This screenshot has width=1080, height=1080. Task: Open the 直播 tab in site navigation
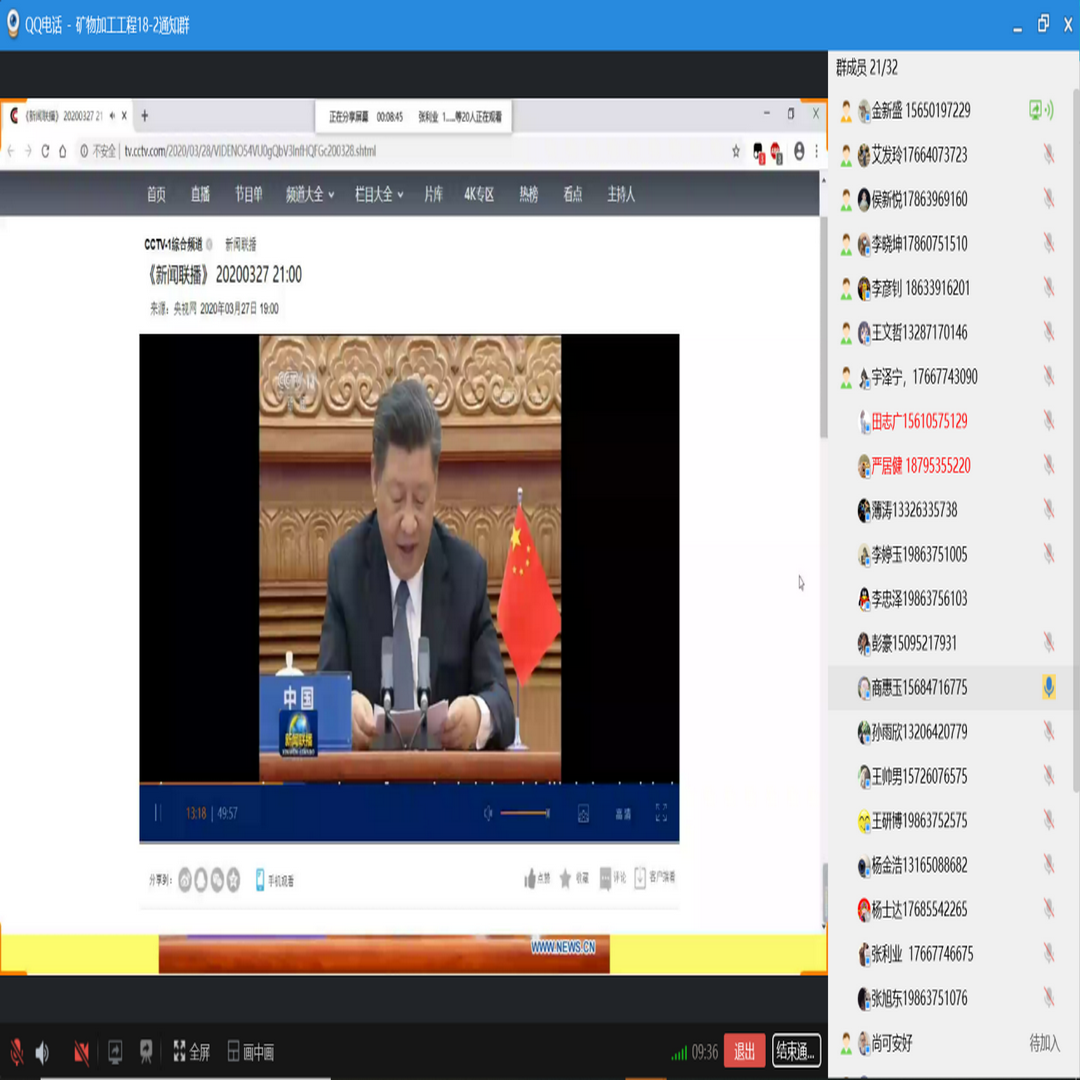(x=200, y=194)
